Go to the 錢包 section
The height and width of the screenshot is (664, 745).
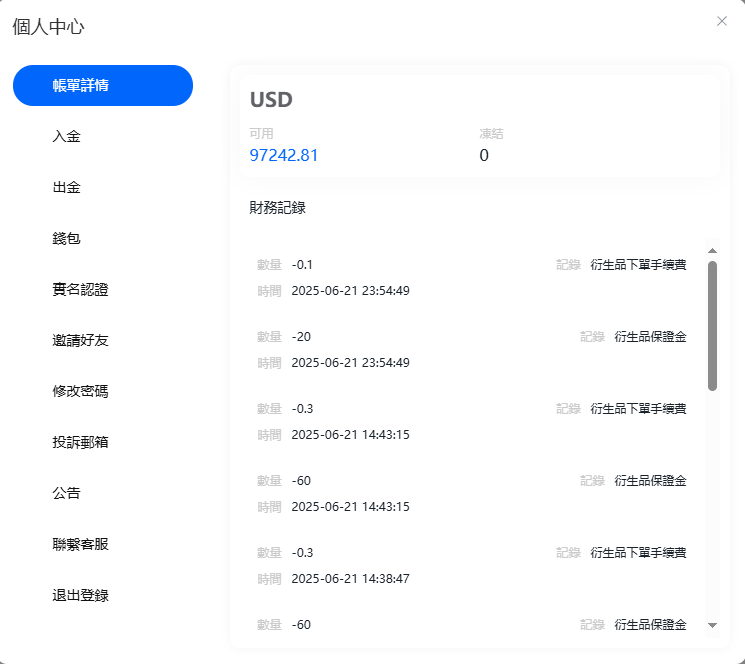(67, 238)
